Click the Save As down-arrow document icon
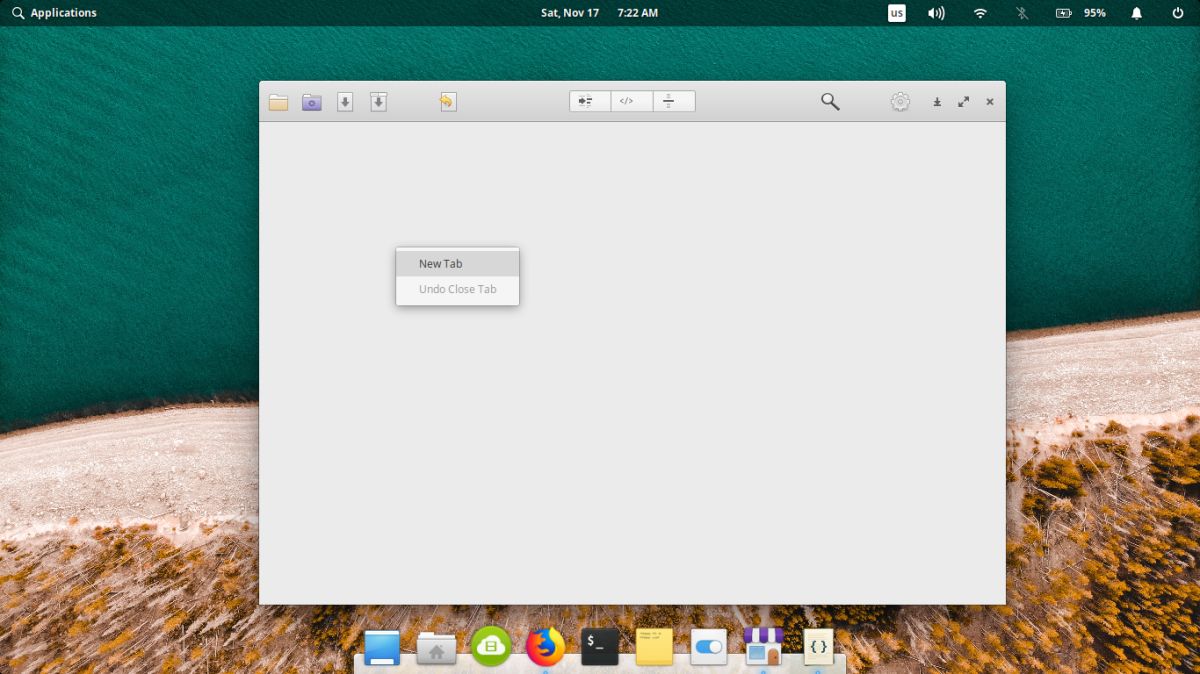Viewport: 1200px width, 674px height. (x=378, y=102)
